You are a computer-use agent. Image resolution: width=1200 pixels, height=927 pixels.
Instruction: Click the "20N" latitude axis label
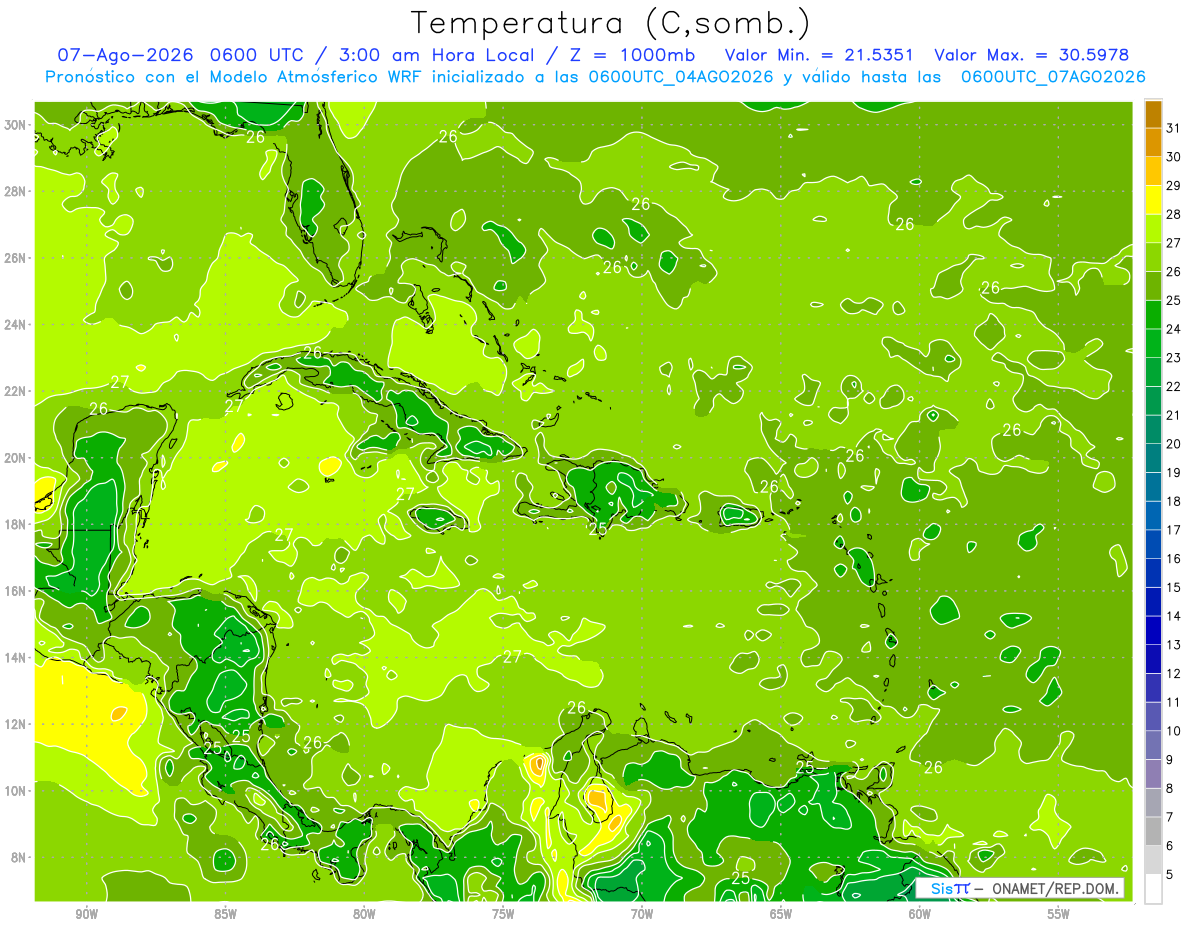point(17,458)
